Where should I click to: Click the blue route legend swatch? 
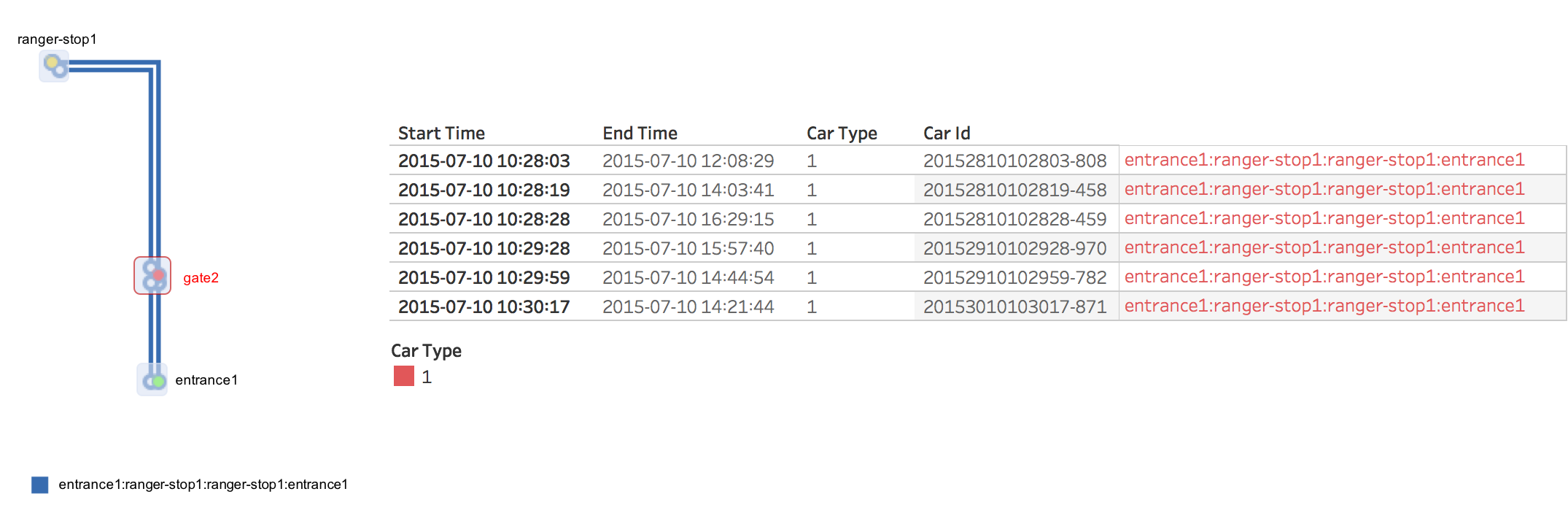[40, 485]
